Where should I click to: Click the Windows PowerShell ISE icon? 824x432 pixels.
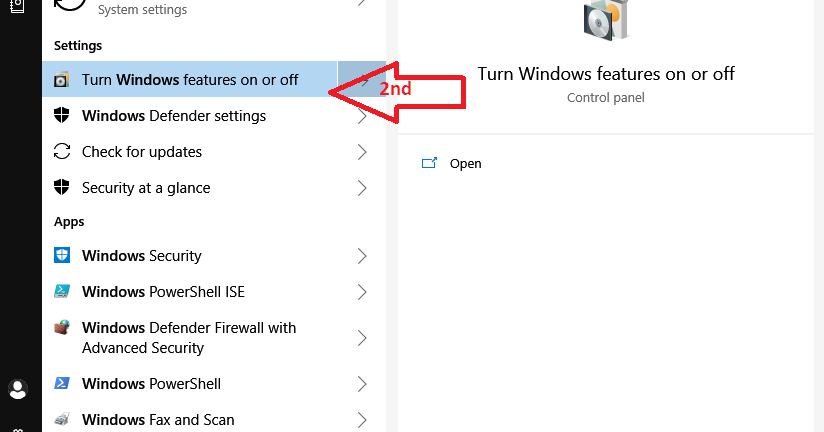tap(62, 291)
